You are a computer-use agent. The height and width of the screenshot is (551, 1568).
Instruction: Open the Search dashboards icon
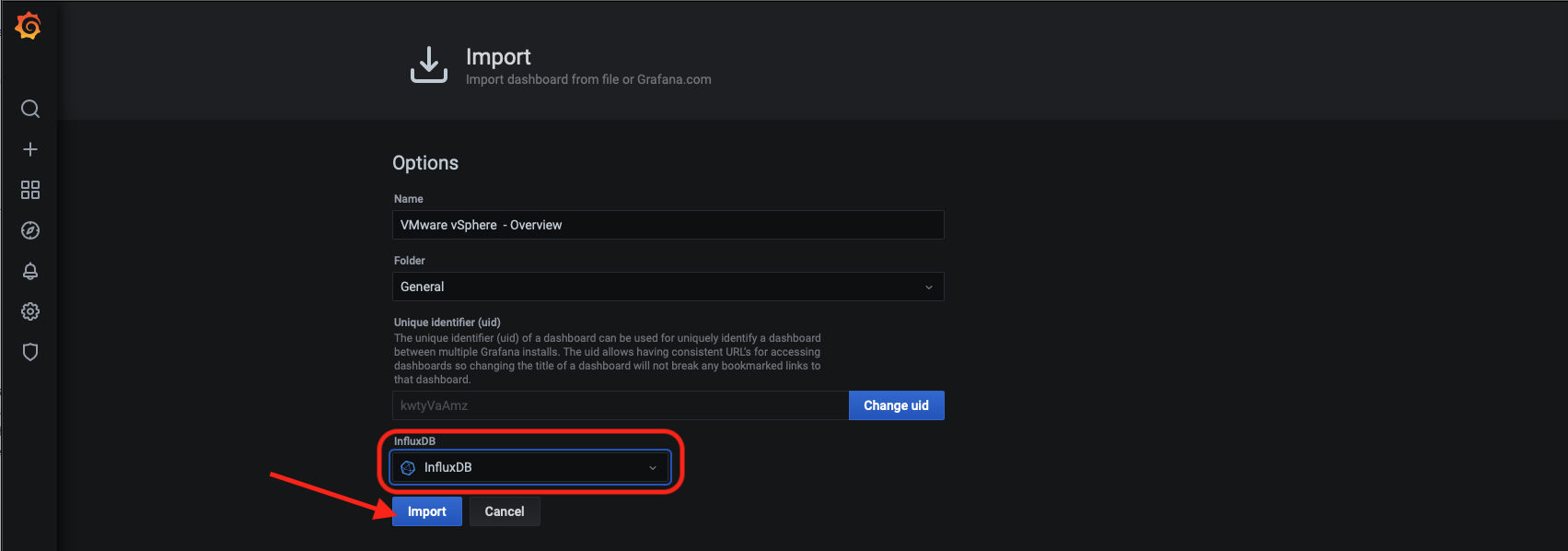pos(30,109)
